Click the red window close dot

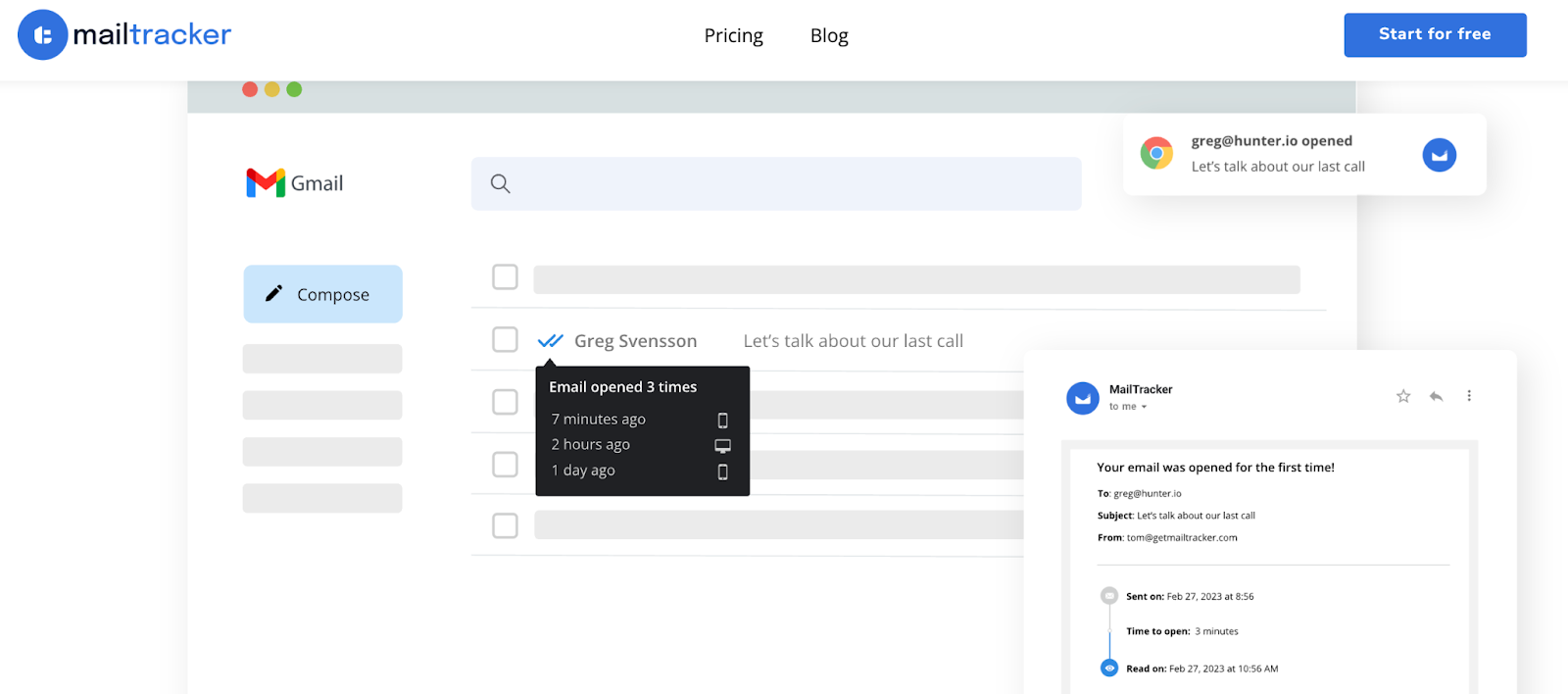tap(250, 89)
